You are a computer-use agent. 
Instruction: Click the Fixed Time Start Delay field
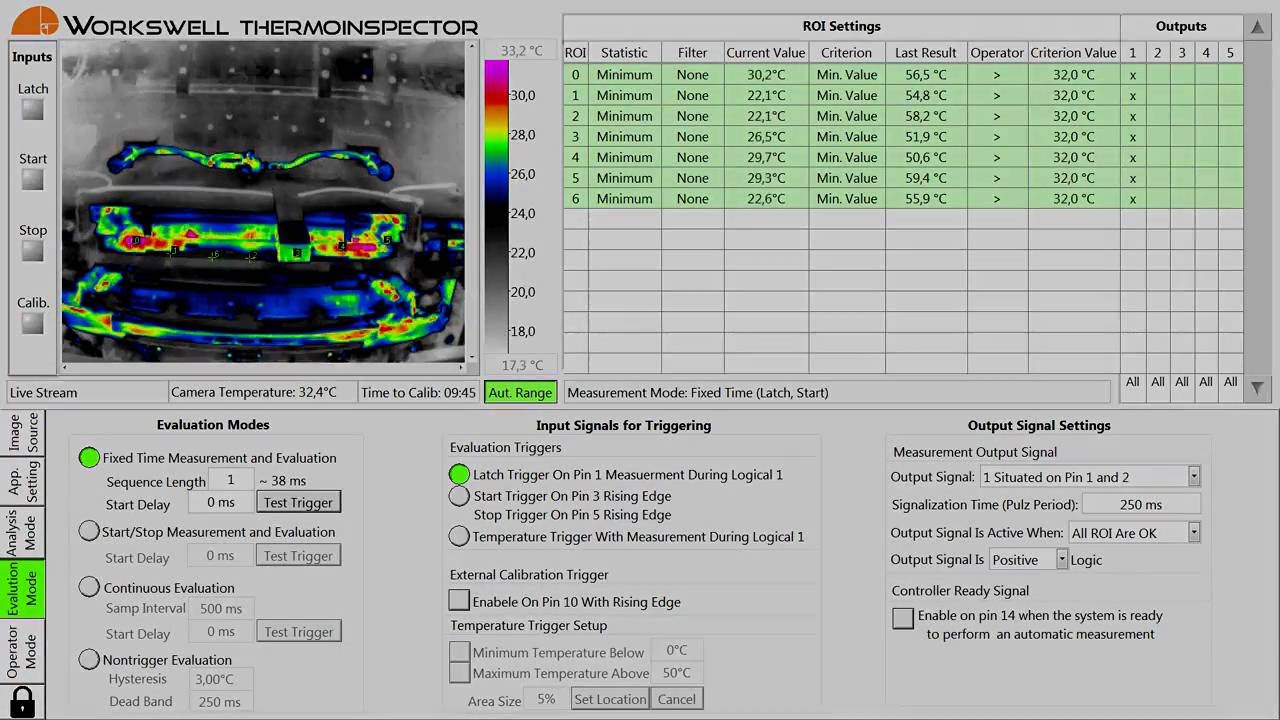pyautogui.click(x=220, y=502)
